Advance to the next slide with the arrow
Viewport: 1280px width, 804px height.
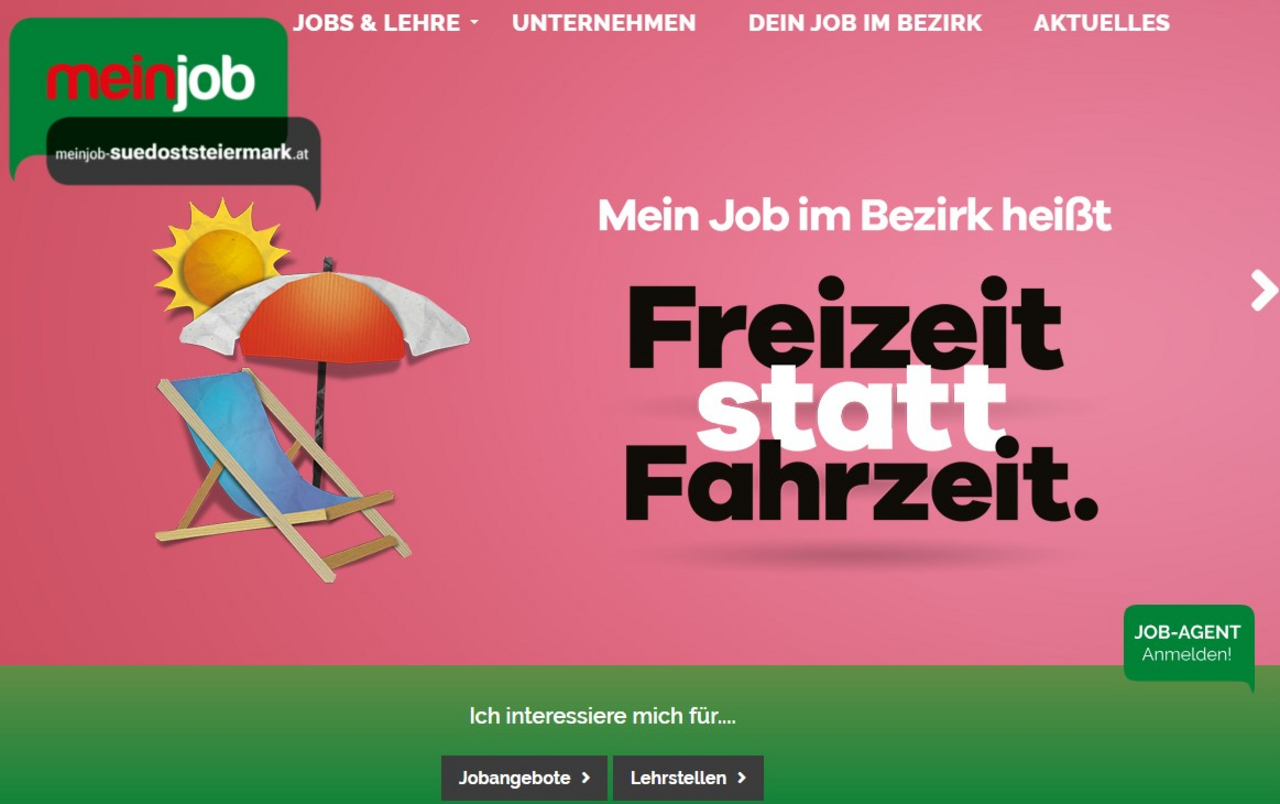1264,291
